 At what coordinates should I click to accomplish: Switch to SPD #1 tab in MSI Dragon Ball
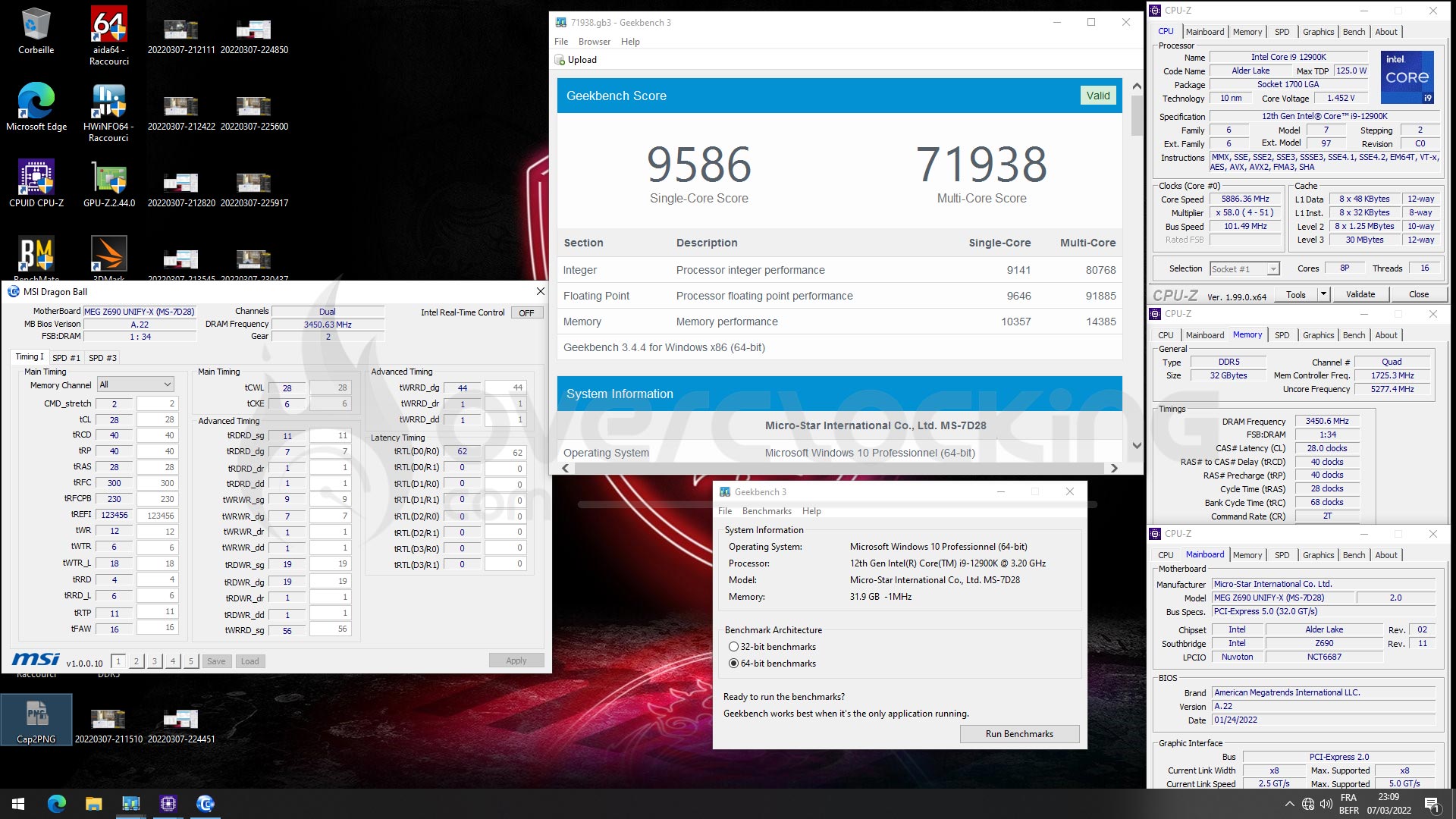point(66,358)
